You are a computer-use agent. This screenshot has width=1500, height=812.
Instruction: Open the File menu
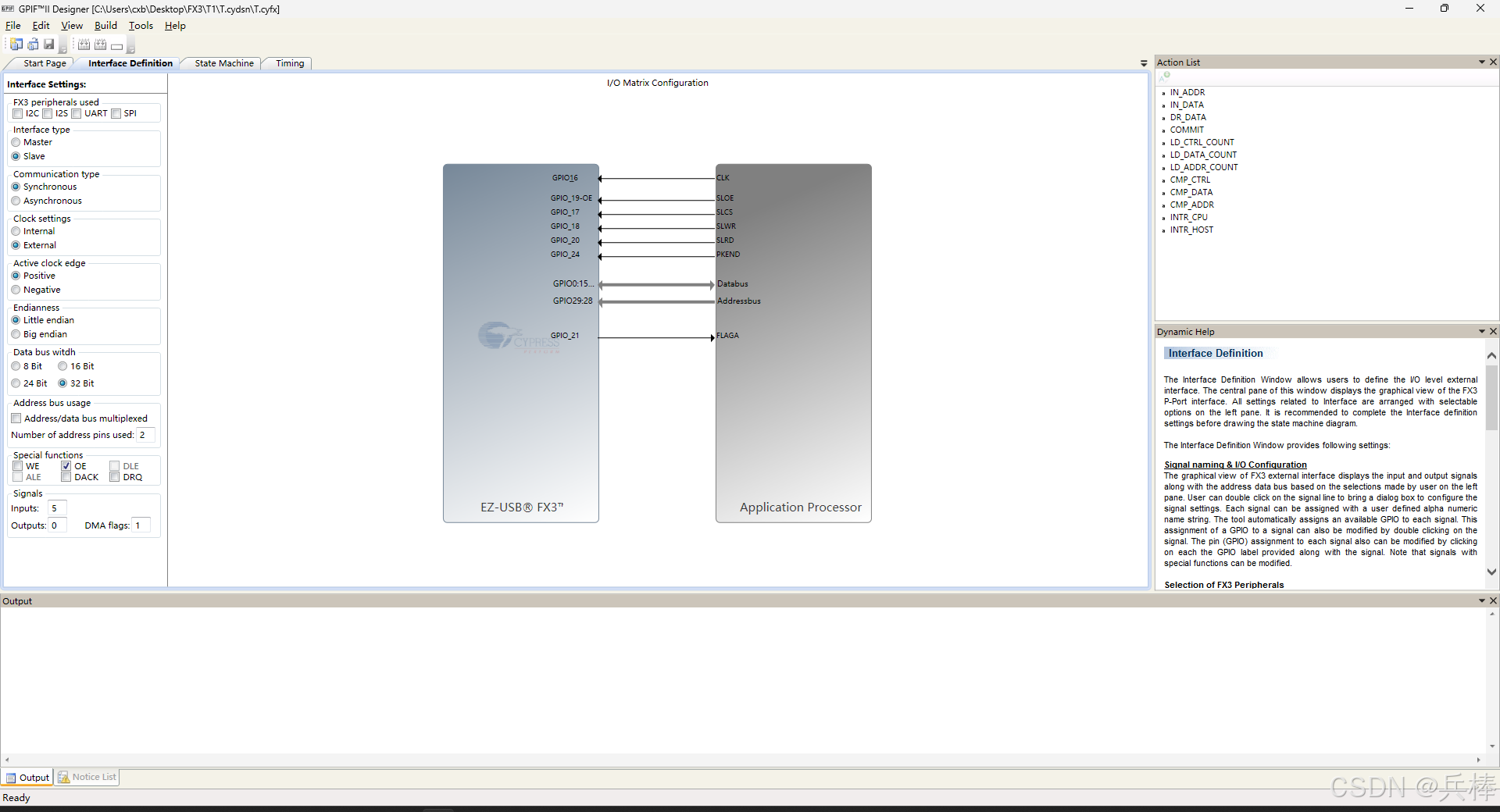12,26
